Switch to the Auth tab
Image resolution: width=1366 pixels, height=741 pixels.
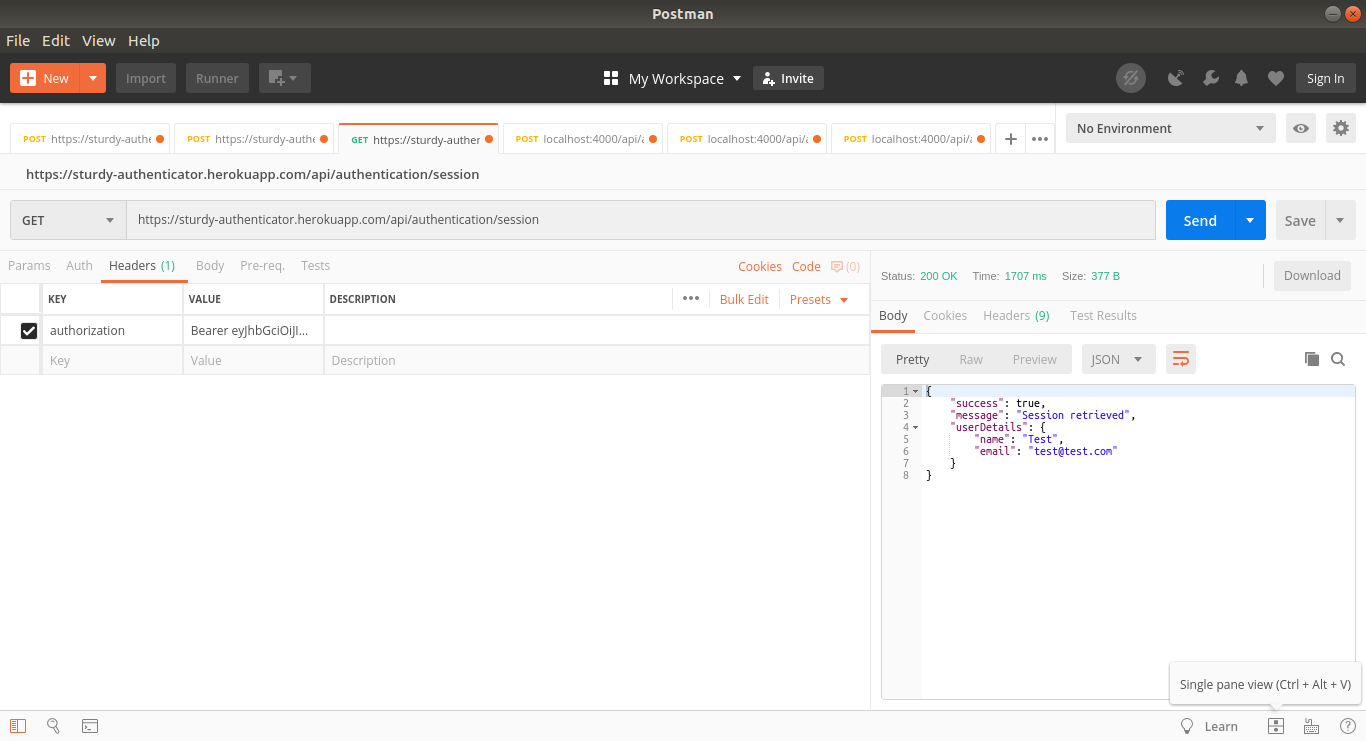tap(79, 265)
